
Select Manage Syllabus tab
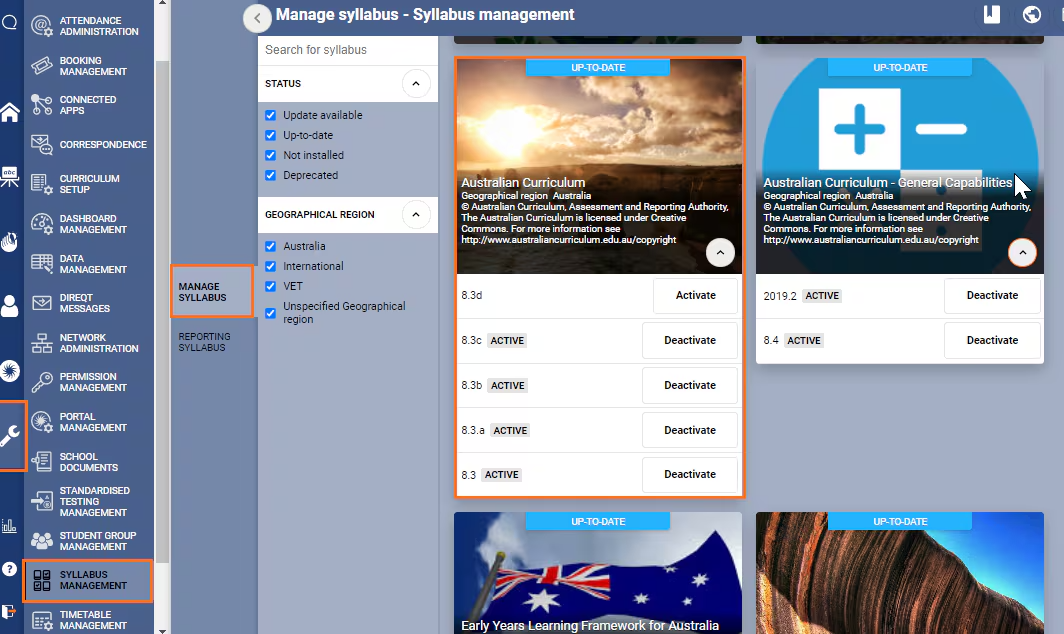pos(212,292)
